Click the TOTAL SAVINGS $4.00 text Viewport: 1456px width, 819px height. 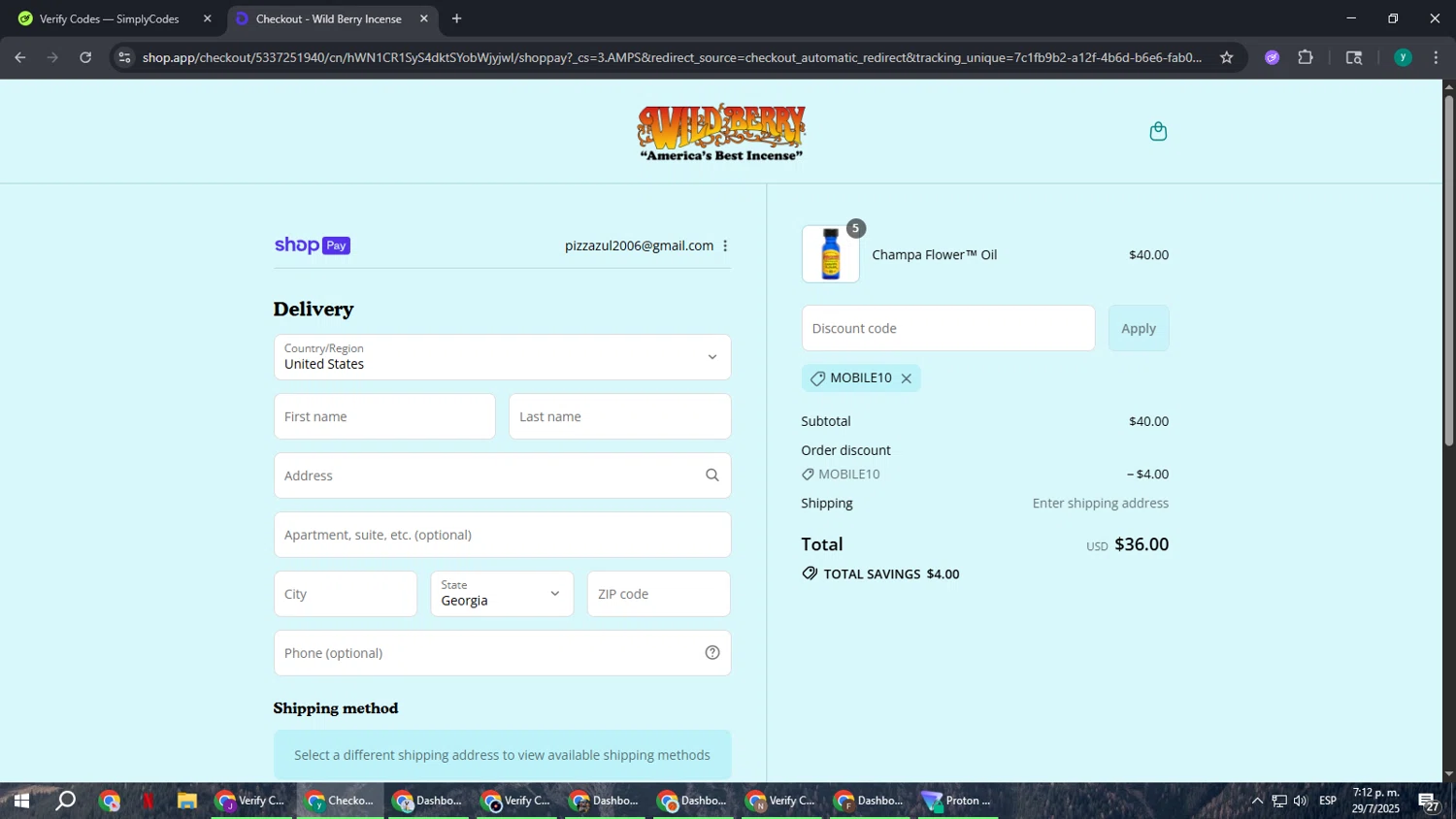[891, 574]
